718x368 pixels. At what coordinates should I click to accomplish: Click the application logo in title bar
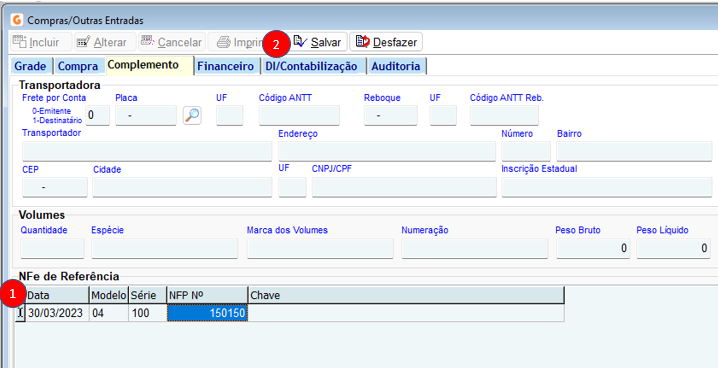pyautogui.click(x=17, y=20)
